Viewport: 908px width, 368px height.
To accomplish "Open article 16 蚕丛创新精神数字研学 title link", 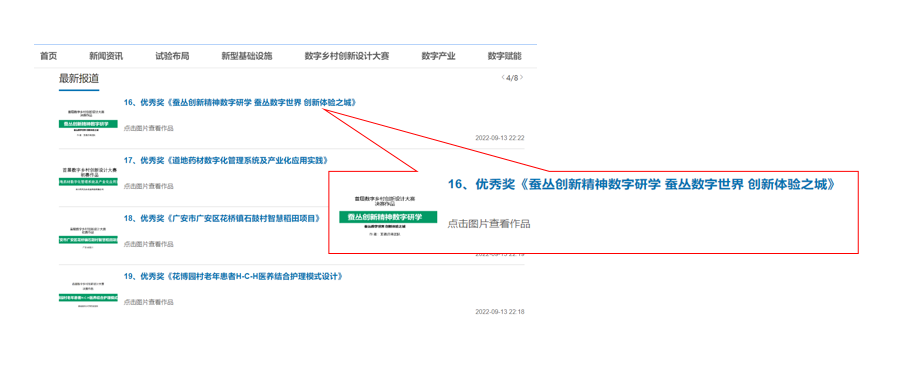I will click(240, 103).
